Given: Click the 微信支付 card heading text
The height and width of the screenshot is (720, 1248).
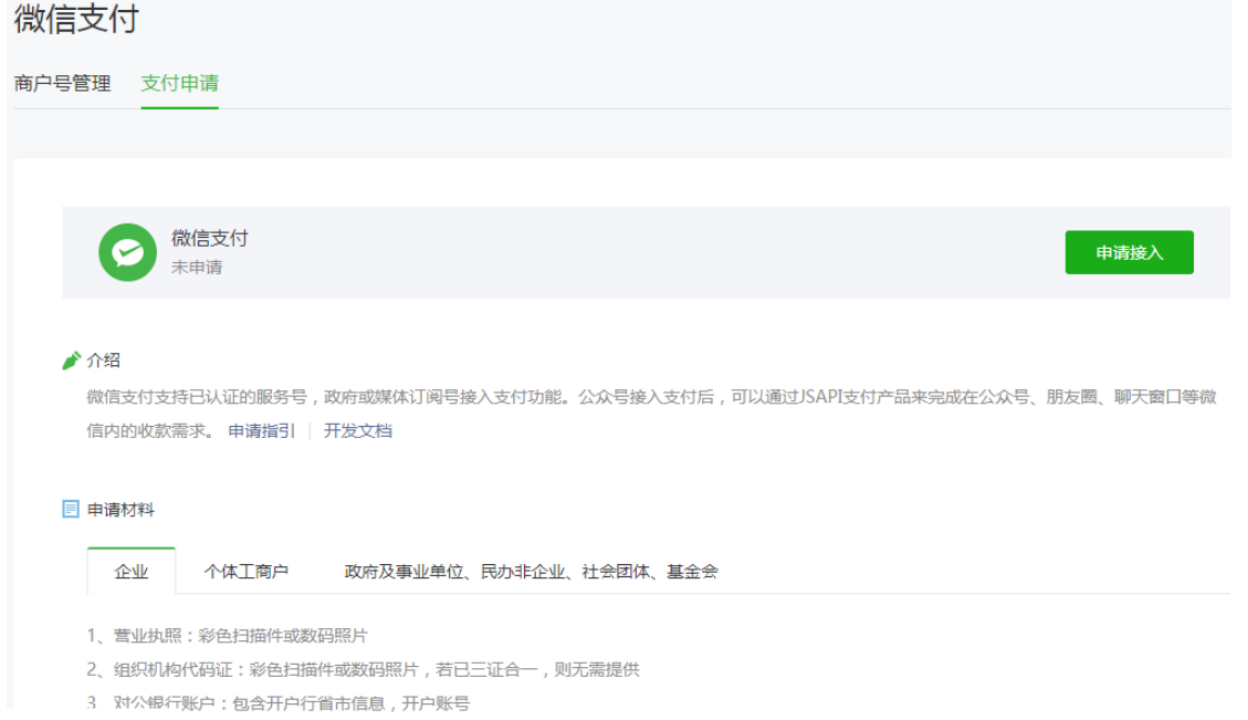Looking at the screenshot, I should point(210,239).
